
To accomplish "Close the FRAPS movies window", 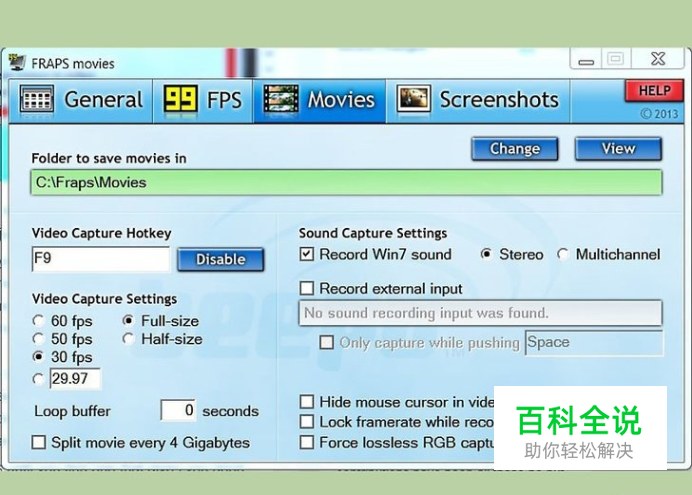I will pyautogui.click(x=658, y=59).
